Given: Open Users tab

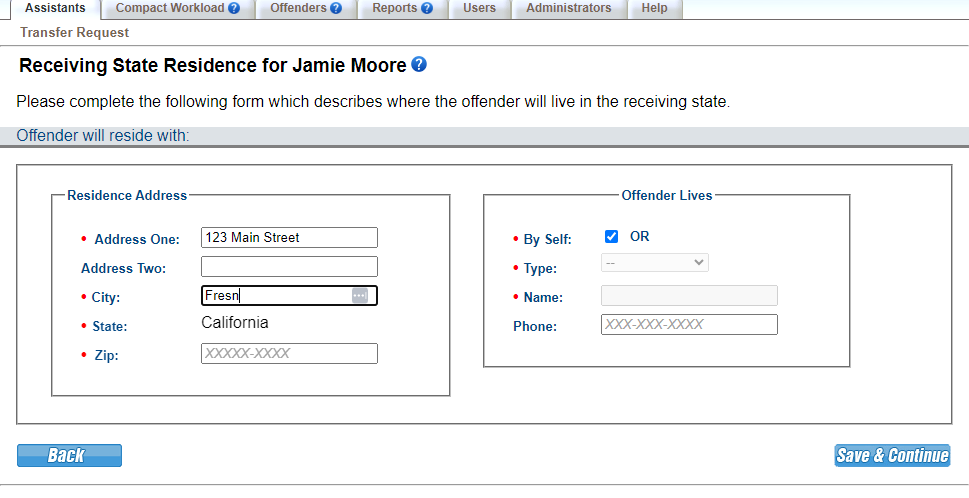Looking at the screenshot, I should 480,9.
